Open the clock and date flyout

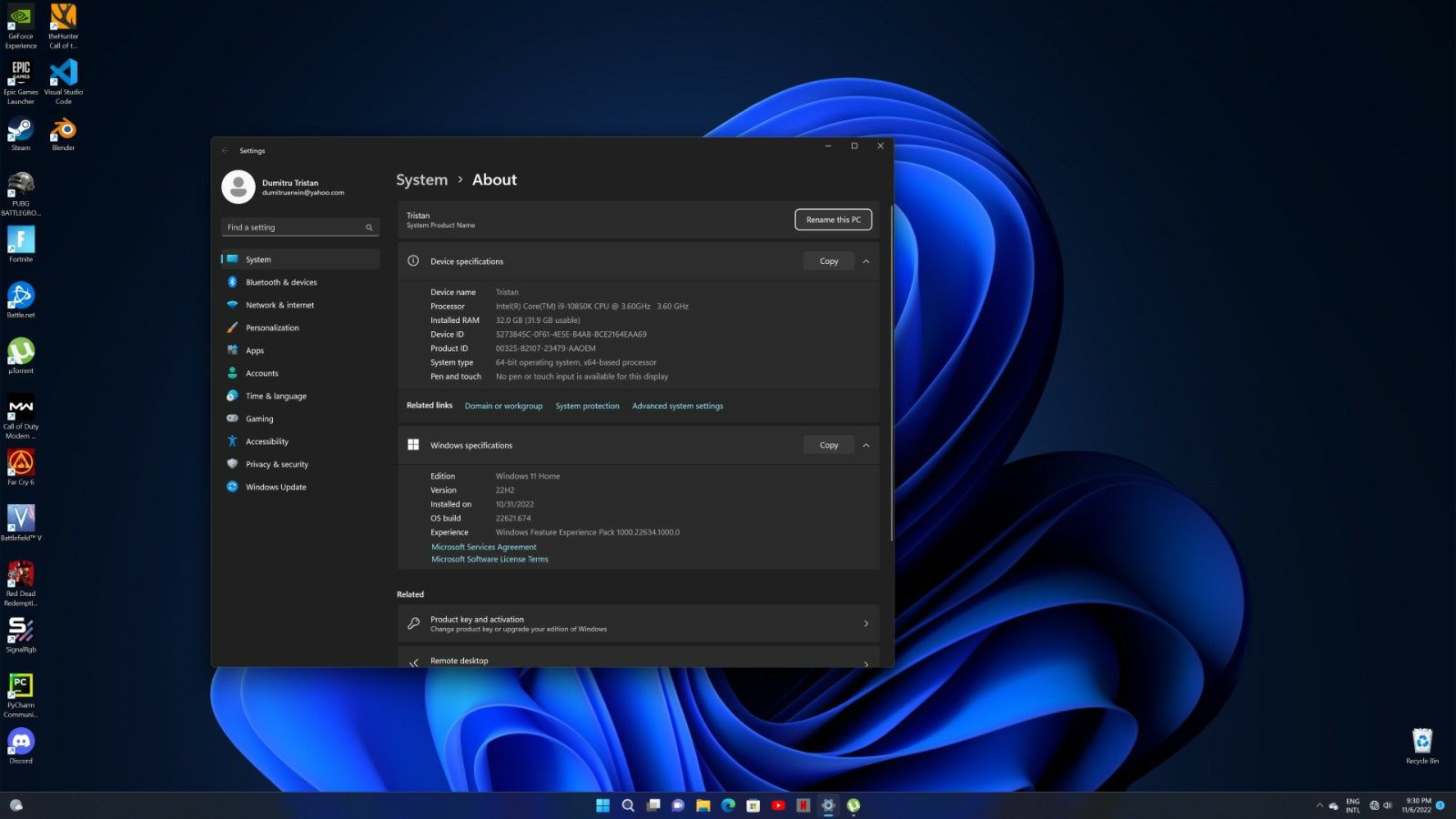point(1418,805)
